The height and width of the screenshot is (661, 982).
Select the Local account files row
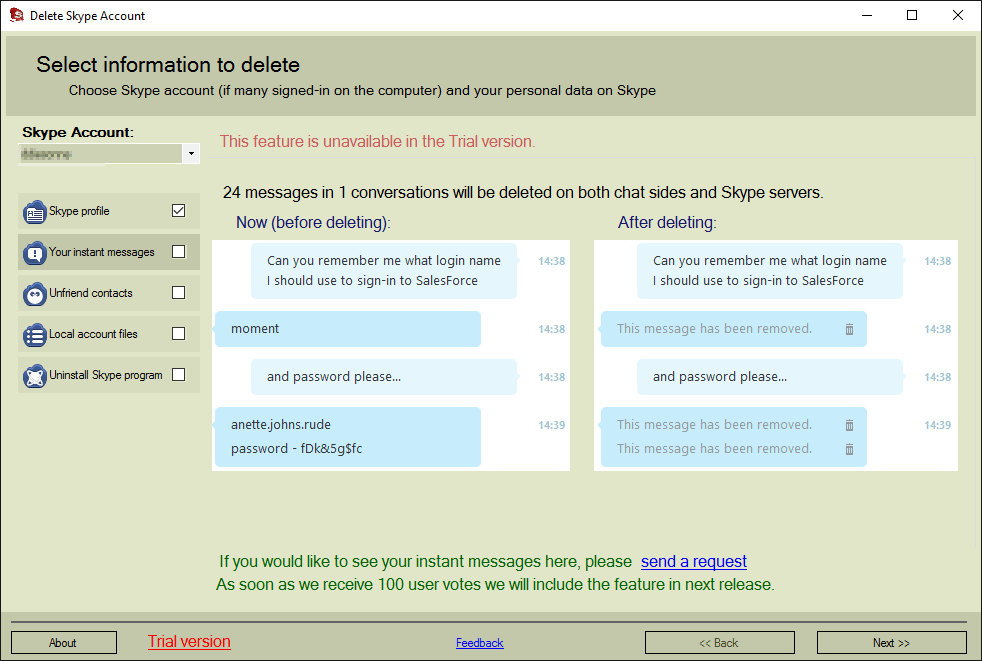[x=109, y=334]
